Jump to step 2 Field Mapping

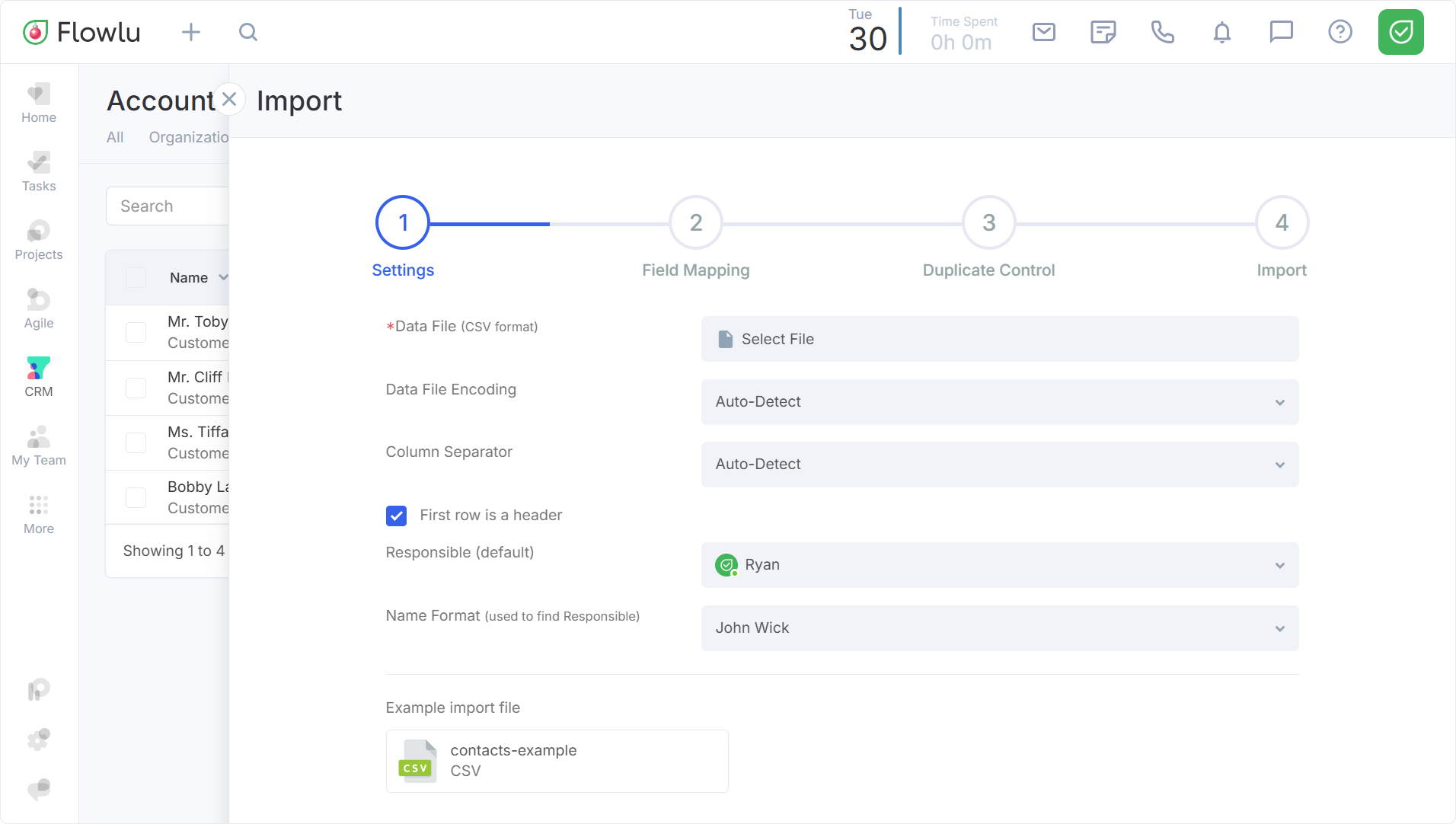pyautogui.click(x=695, y=223)
